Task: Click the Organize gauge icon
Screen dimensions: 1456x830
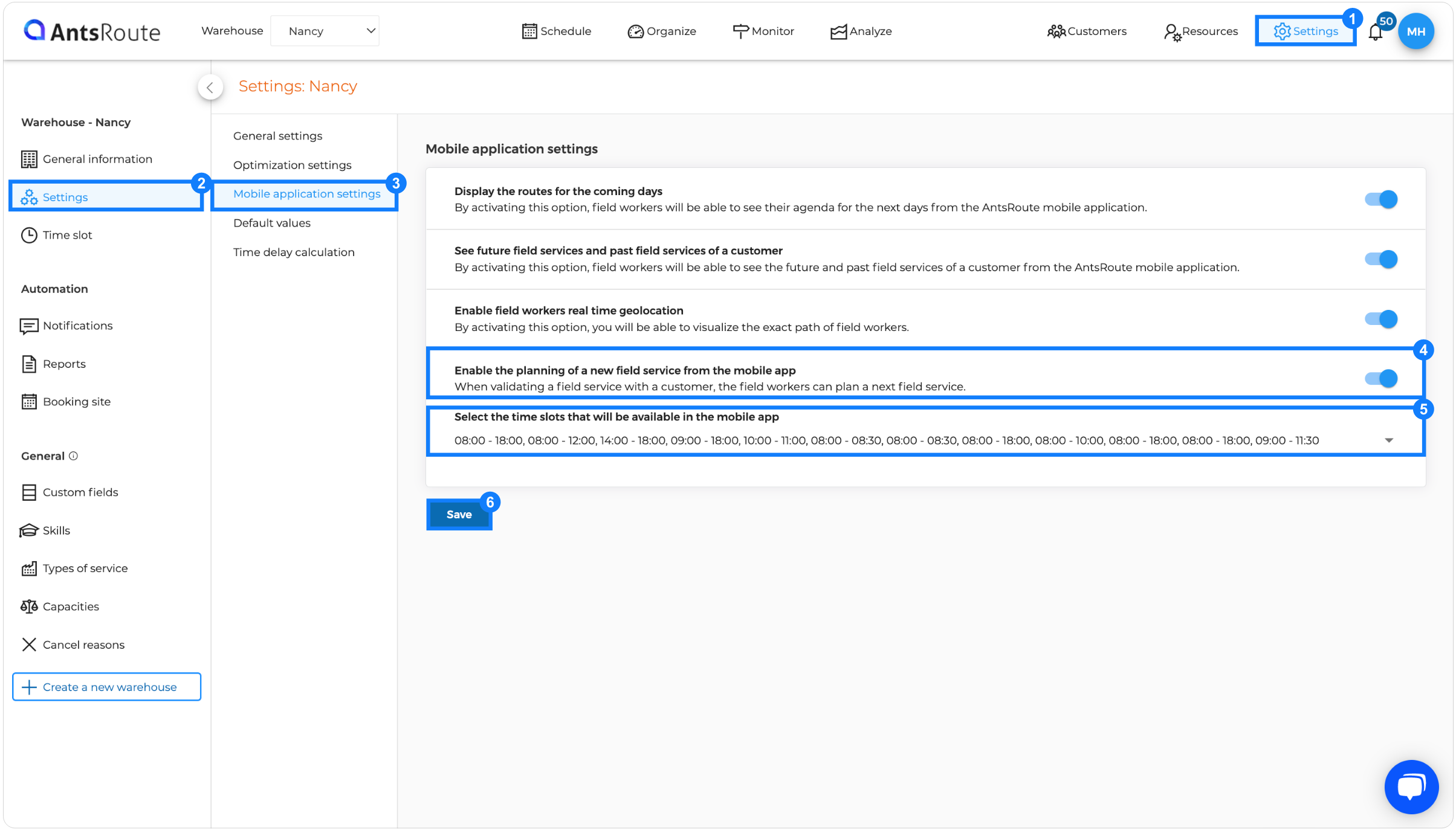Action: (x=635, y=31)
